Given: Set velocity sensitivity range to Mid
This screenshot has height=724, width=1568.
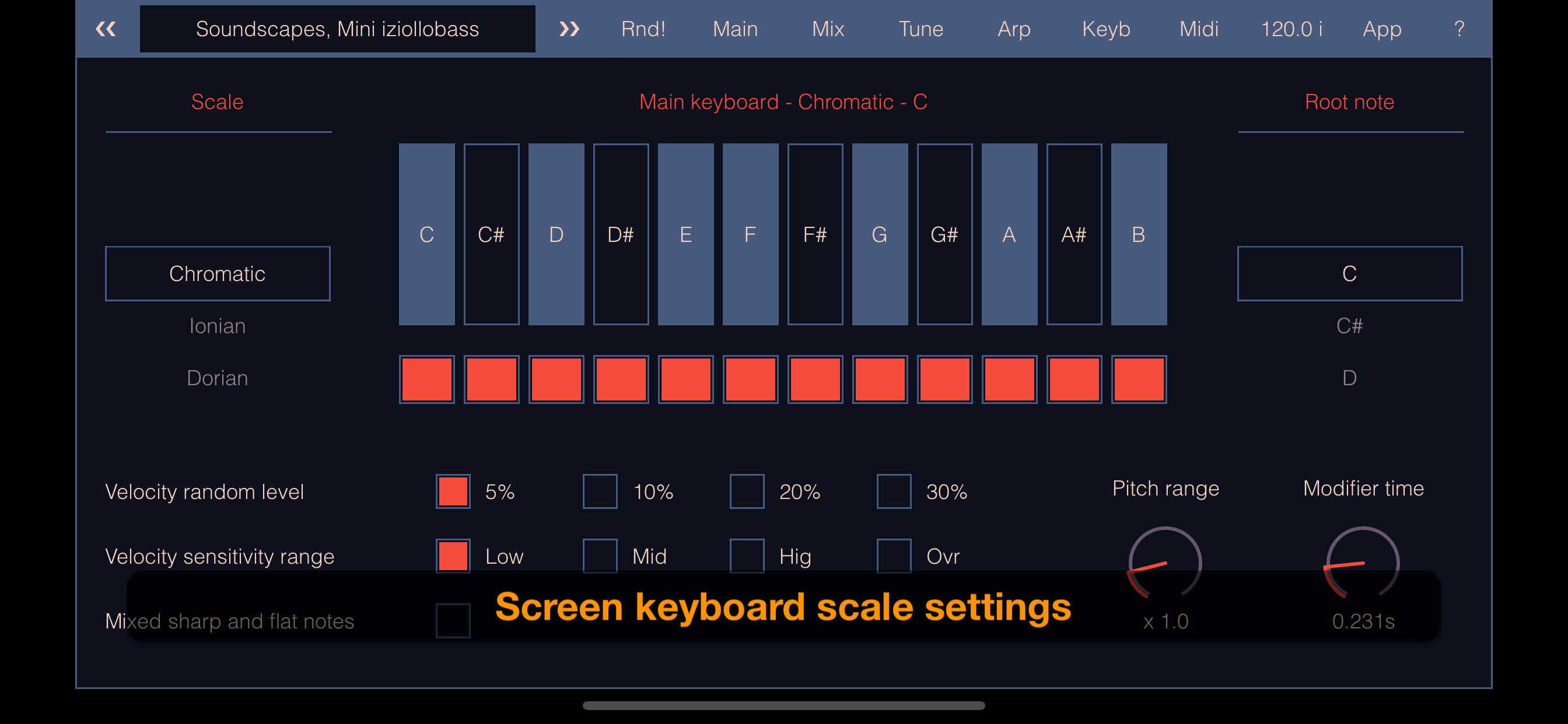Looking at the screenshot, I should tap(600, 556).
